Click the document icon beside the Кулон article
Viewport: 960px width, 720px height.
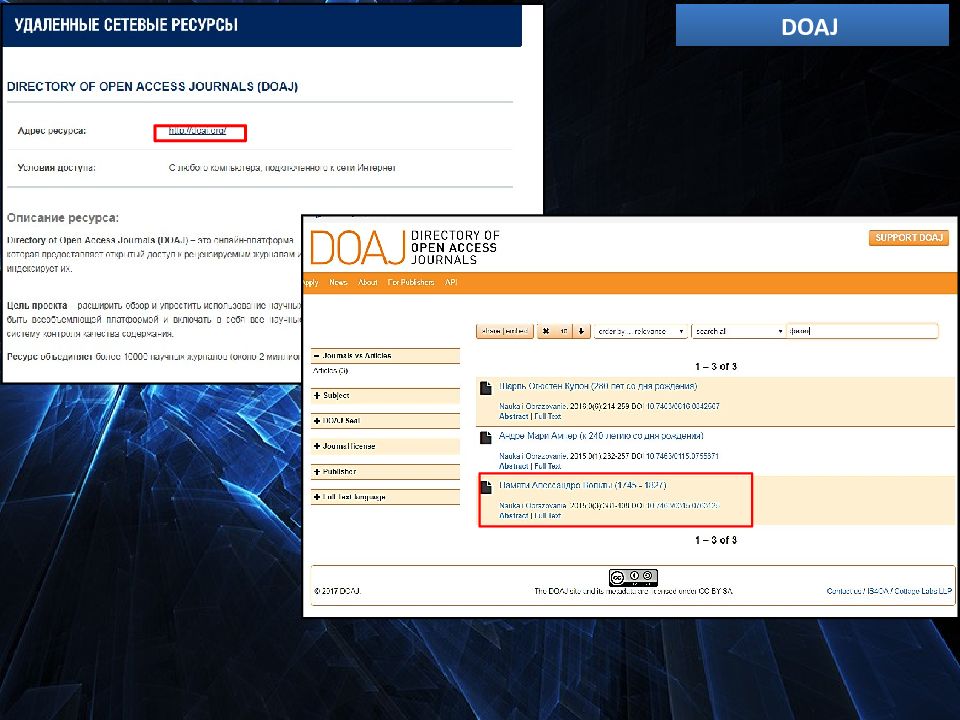coord(486,388)
